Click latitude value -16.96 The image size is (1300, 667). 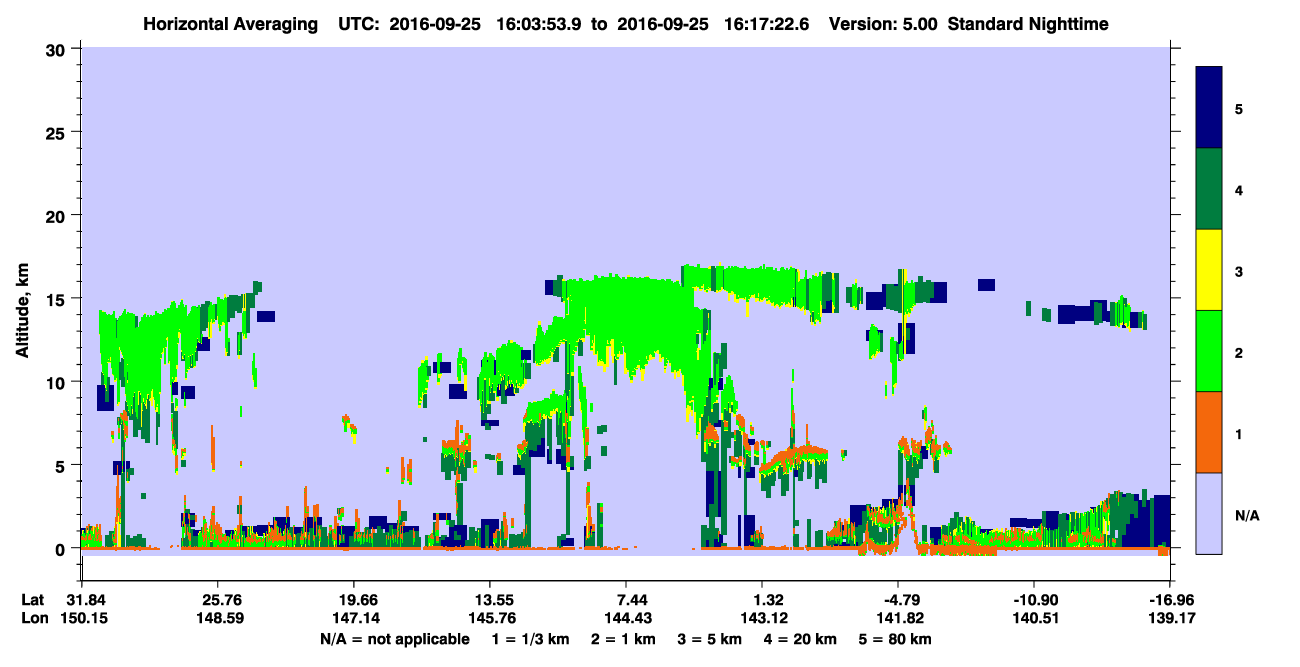(1170, 600)
